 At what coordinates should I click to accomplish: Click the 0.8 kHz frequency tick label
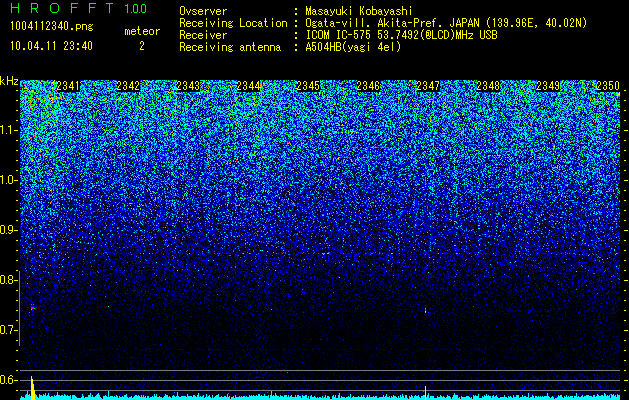tap(8, 280)
